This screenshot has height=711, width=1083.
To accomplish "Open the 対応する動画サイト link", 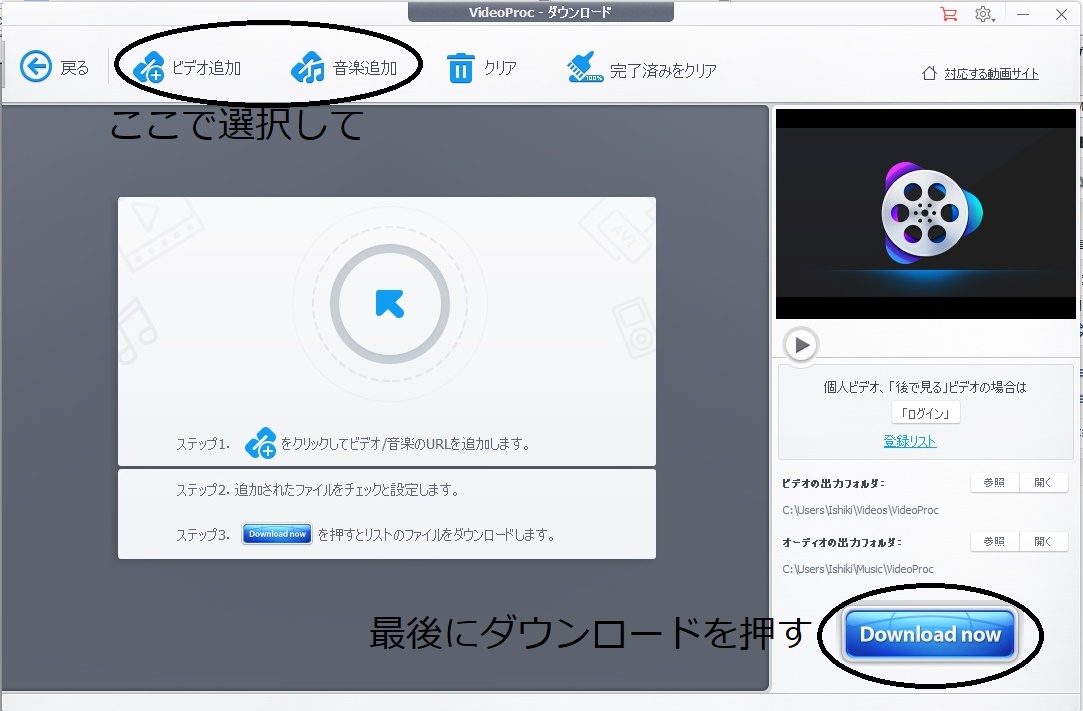I will (x=991, y=74).
